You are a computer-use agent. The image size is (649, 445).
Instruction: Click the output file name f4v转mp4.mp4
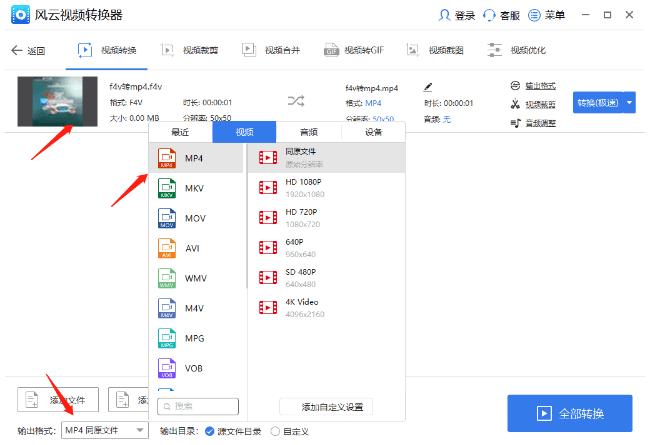[372, 88]
